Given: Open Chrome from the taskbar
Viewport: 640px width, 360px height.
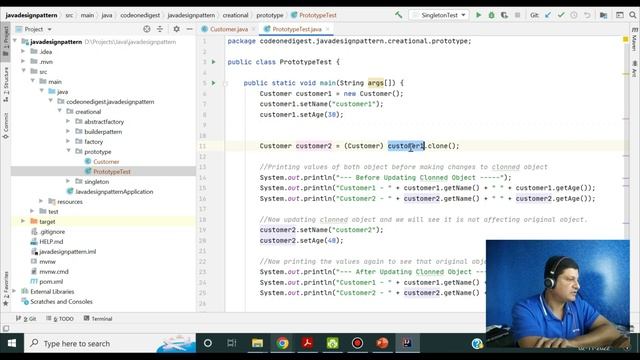Looking at the screenshot, I should (x=282, y=343).
